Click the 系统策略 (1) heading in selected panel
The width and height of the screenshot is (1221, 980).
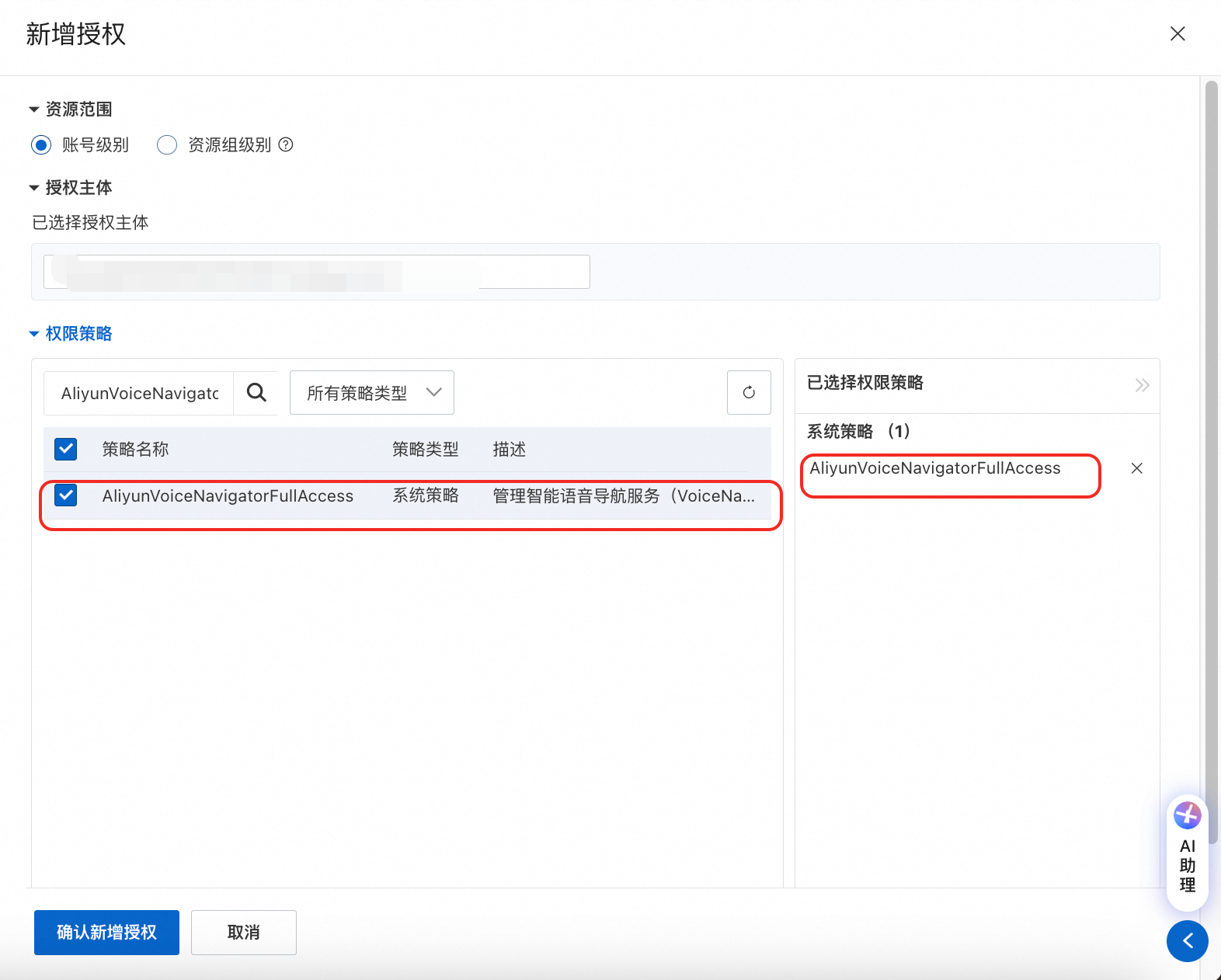[x=858, y=431]
